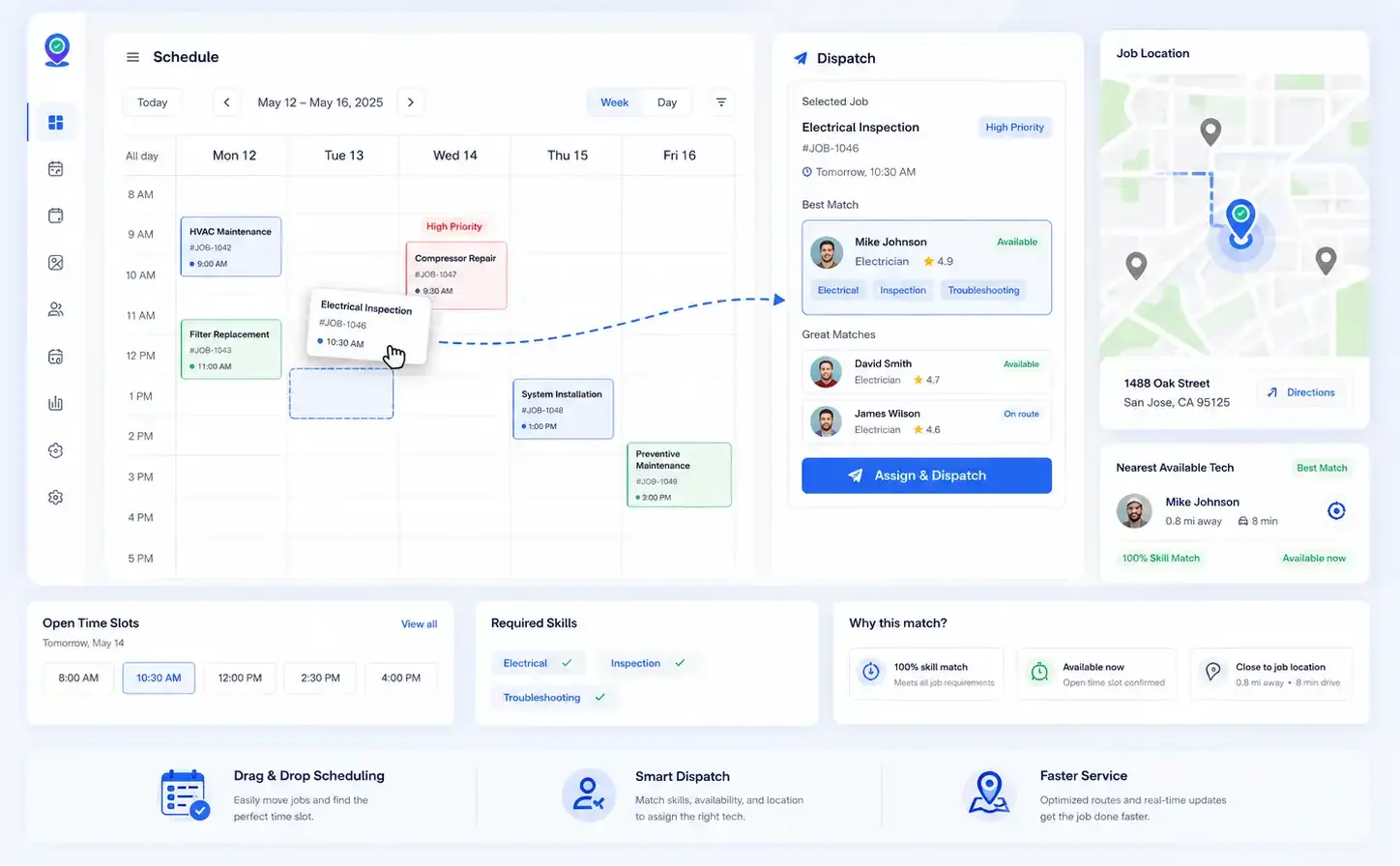Viewport: 1400px width, 866px height.
Task: Open the schedule filter icon
Action: click(721, 102)
